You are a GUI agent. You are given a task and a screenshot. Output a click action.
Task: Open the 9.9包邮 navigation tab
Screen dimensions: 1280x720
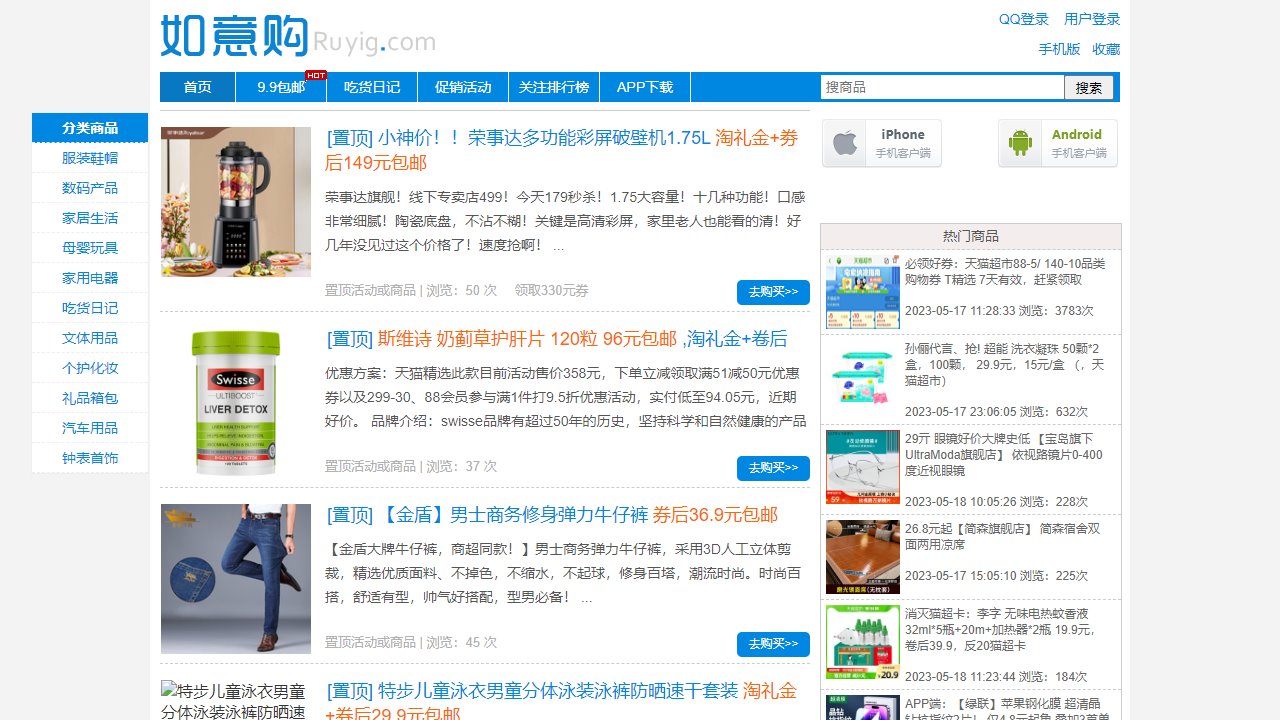click(x=281, y=87)
